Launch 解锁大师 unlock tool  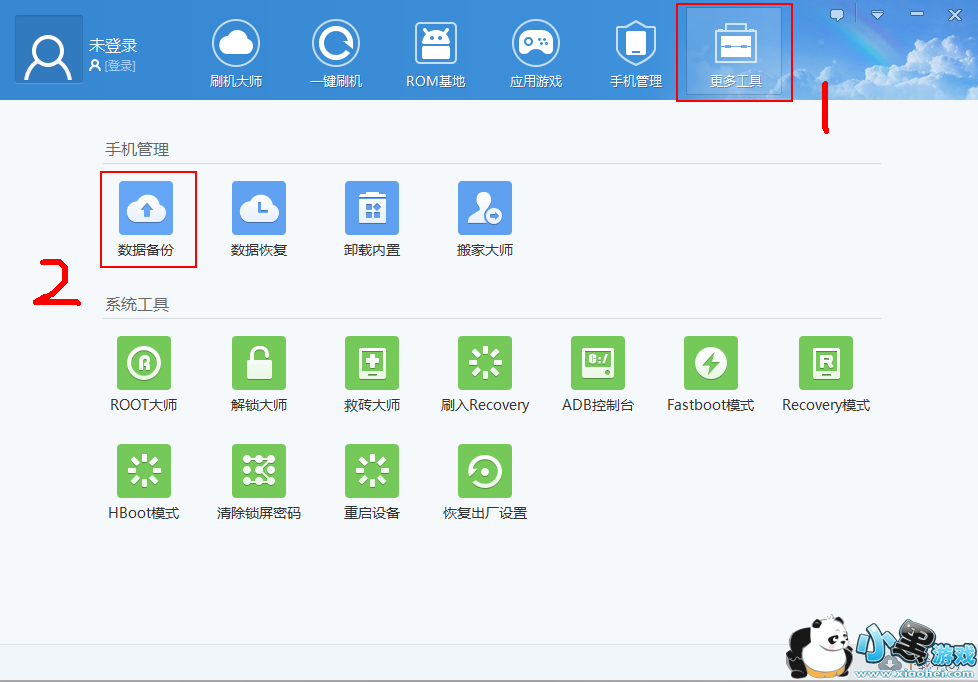tap(259, 374)
